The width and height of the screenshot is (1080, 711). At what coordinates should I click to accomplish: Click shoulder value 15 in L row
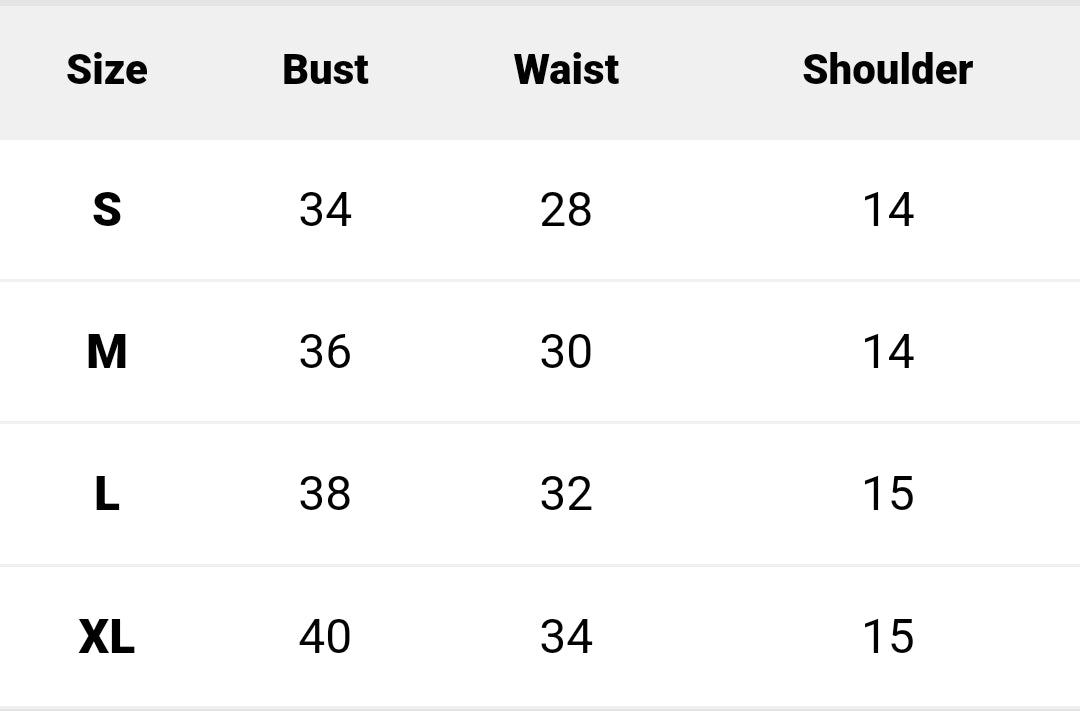[x=888, y=494]
